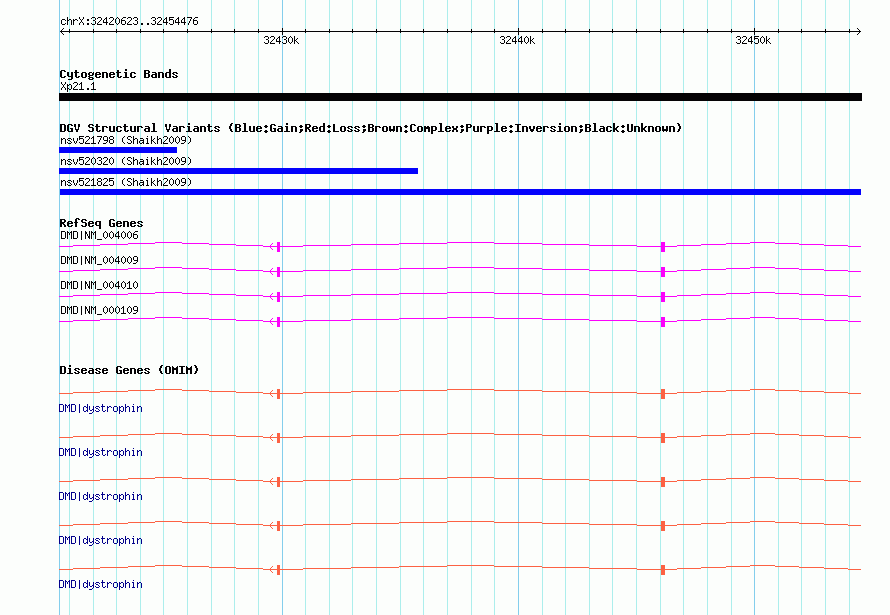Open the DGV Structural Variants track title
The image size is (890, 615).
[370, 128]
